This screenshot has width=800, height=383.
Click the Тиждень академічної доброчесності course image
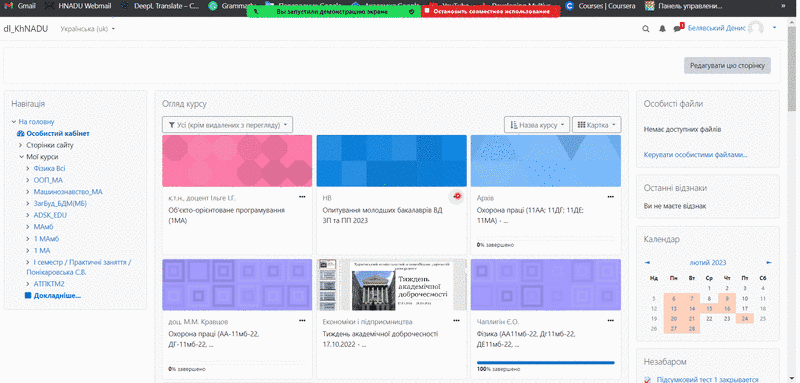pos(391,285)
